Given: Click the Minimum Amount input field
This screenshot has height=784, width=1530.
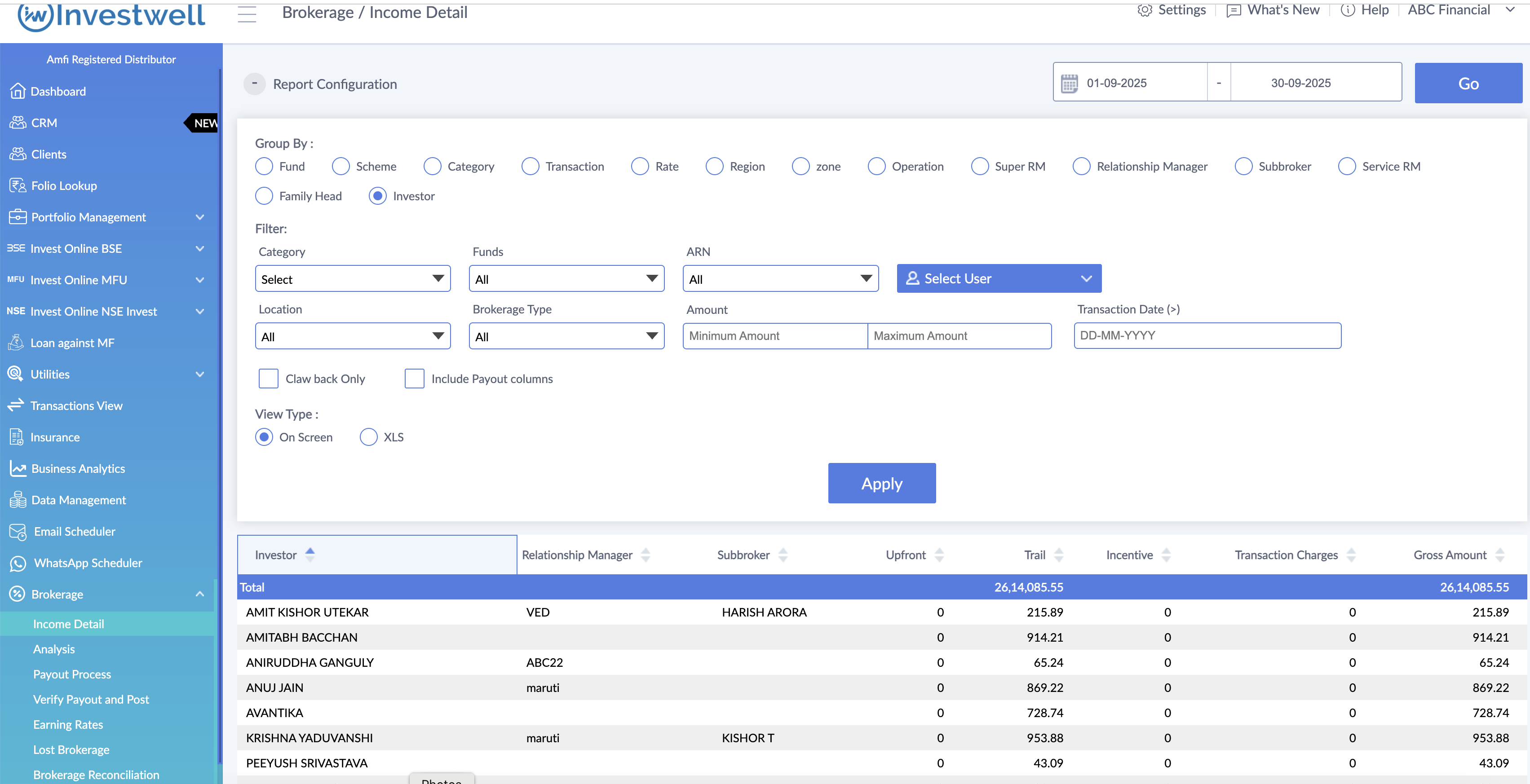Looking at the screenshot, I should [x=774, y=336].
